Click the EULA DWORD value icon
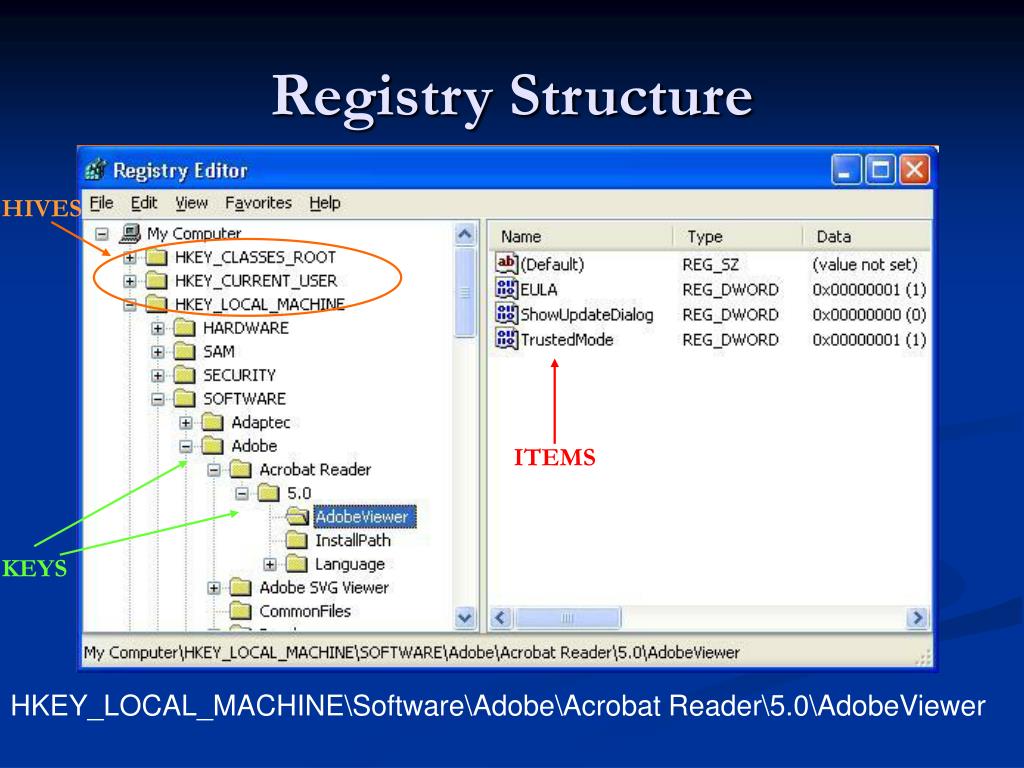The width and height of the screenshot is (1024, 768). click(x=507, y=289)
